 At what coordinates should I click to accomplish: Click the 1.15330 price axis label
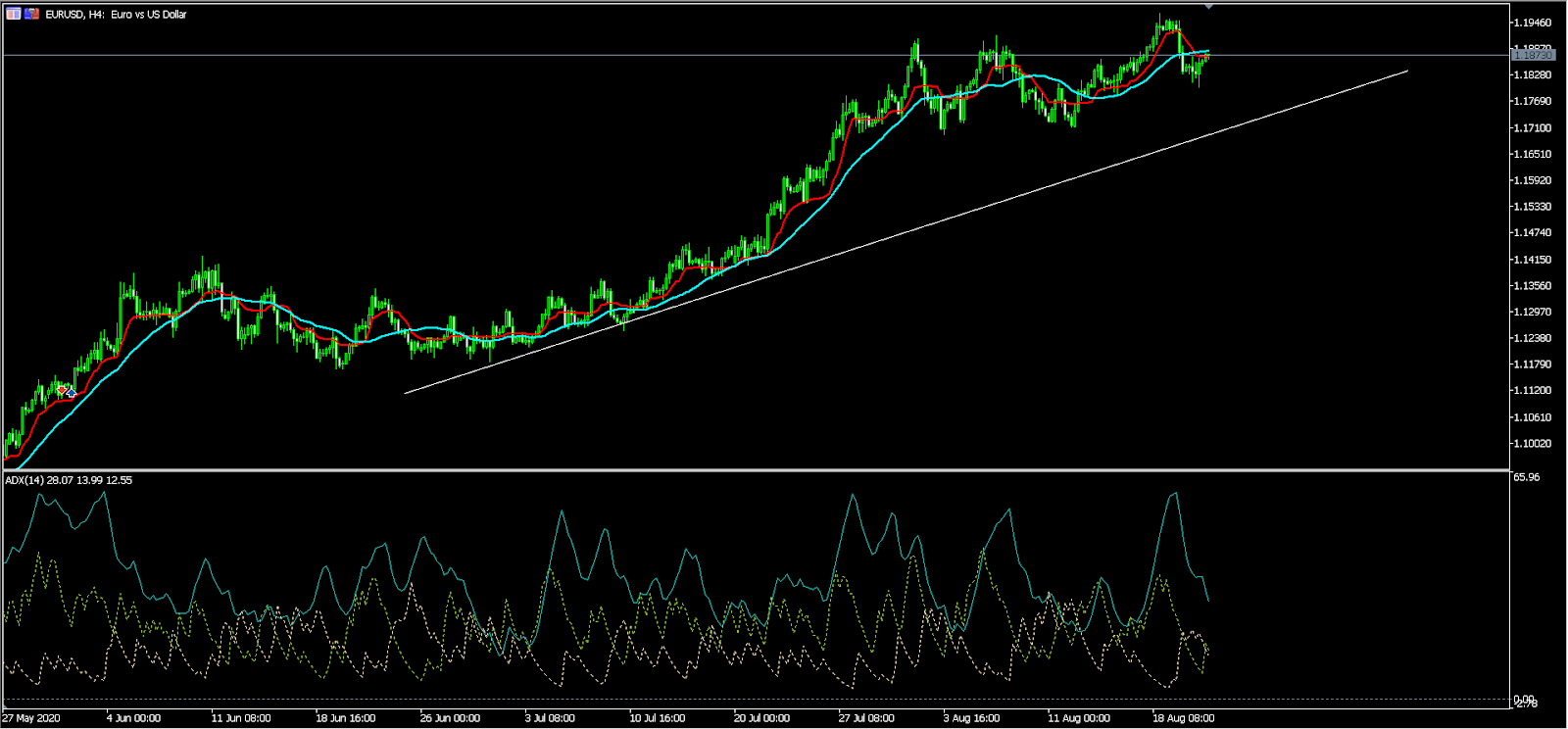point(1533,207)
